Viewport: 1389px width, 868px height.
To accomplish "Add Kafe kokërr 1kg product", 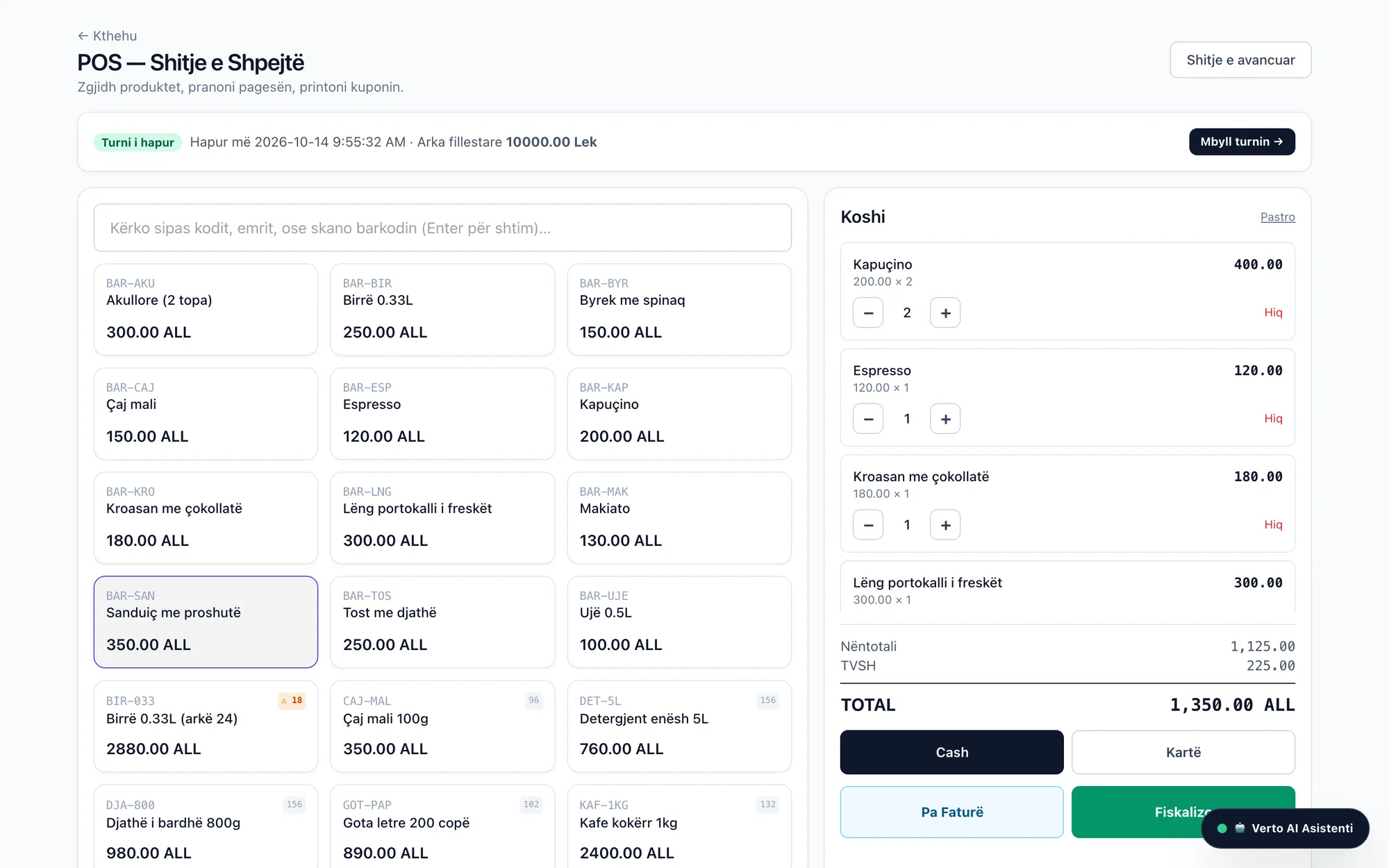I will coord(679,826).
